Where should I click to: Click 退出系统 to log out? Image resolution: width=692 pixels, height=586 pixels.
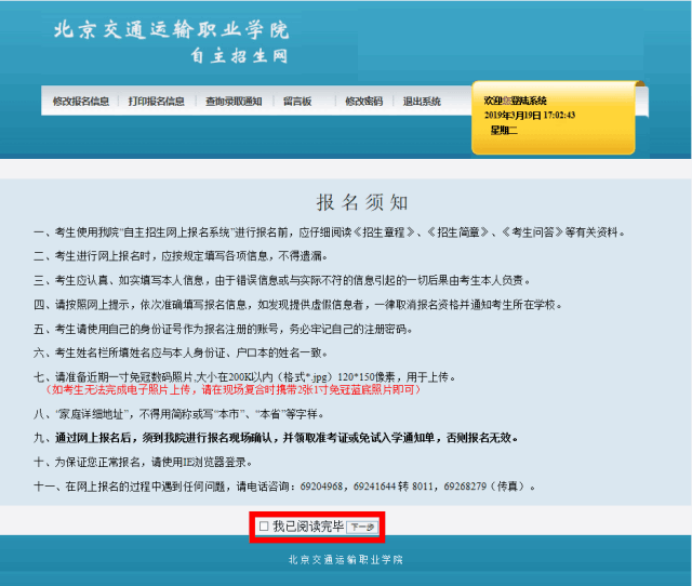(422, 101)
